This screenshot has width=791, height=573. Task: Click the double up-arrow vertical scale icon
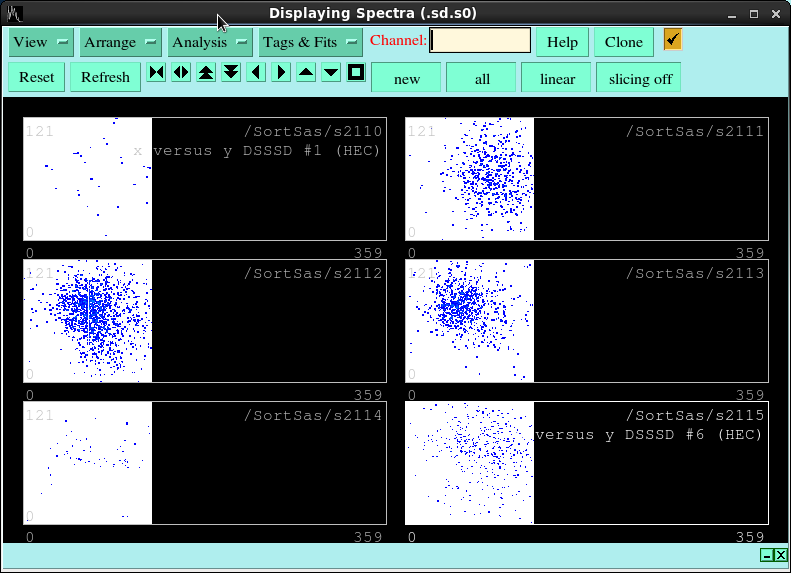[x=206, y=73]
